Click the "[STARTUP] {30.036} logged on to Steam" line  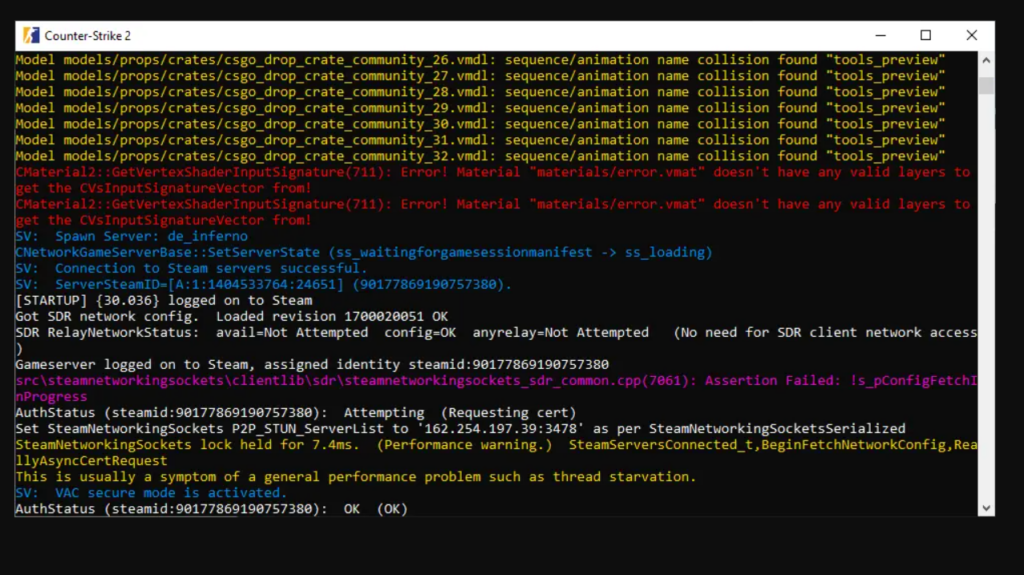pos(163,300)
